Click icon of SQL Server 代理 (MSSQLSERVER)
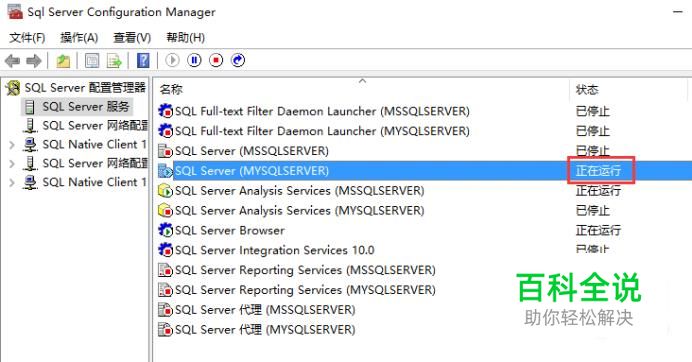The image size is (692, 362). tap(165, 309)
